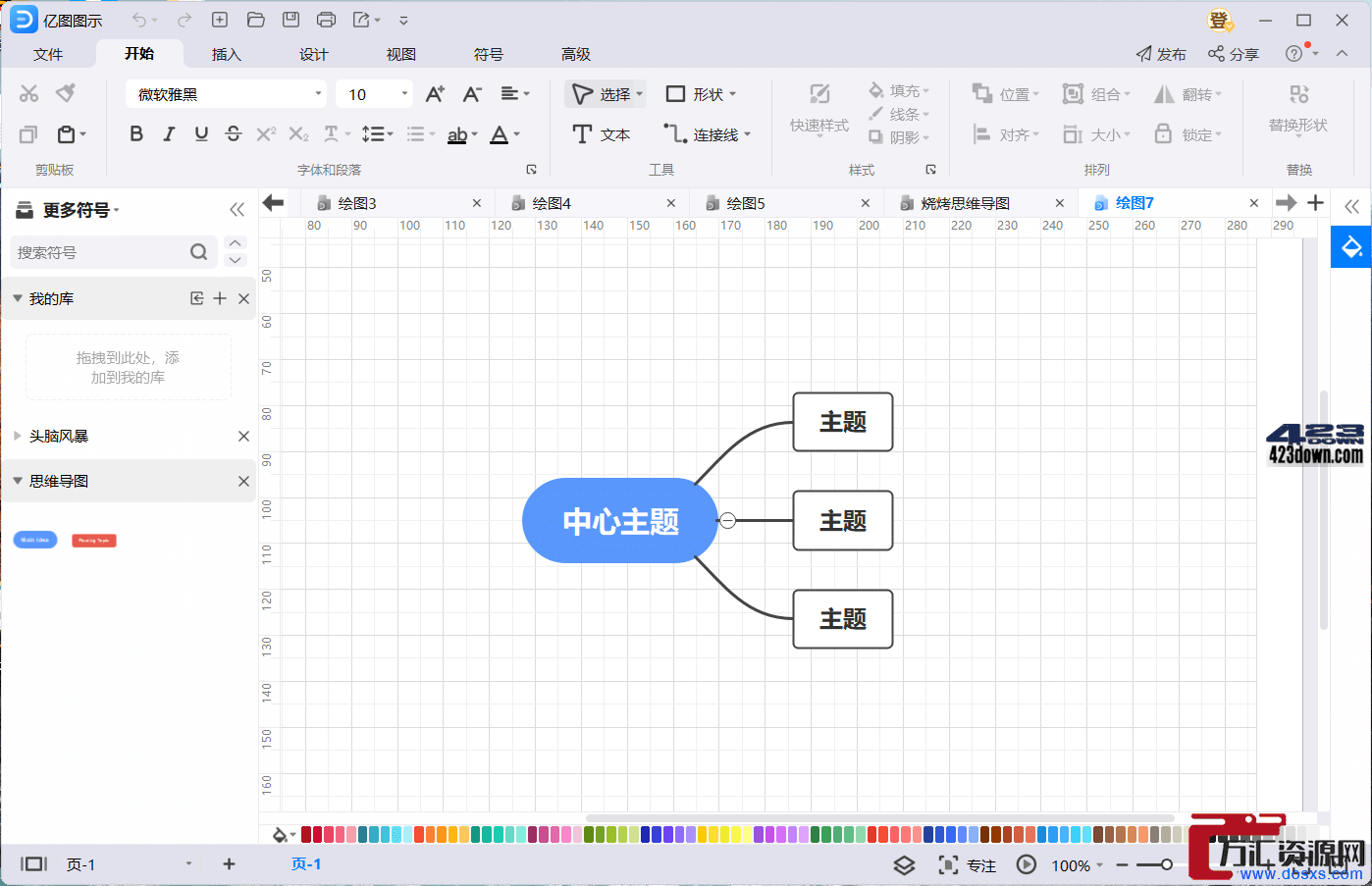Toggle strikethrough formatting

point(233,134)
